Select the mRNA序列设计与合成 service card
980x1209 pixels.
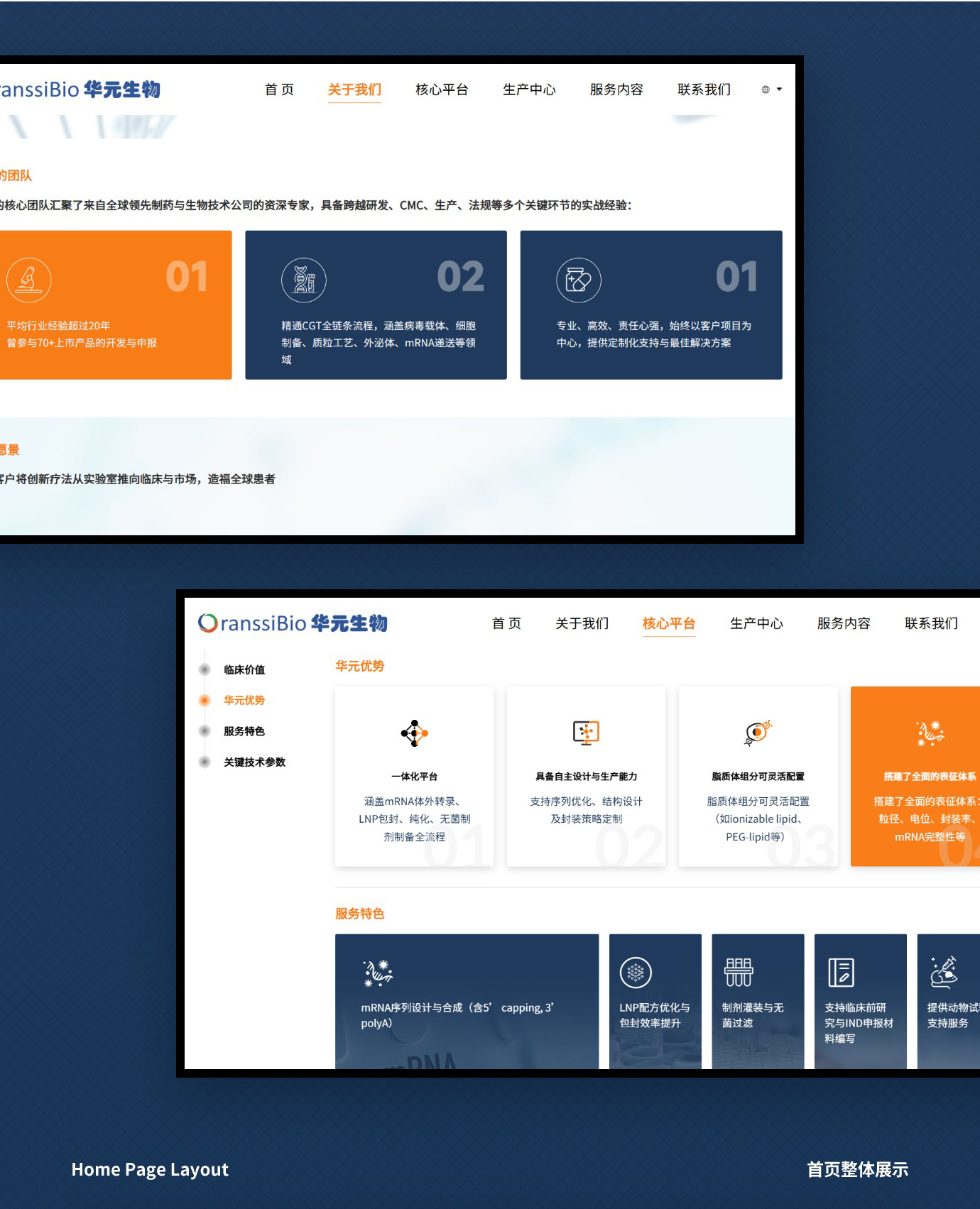(x=467, y=1001)
